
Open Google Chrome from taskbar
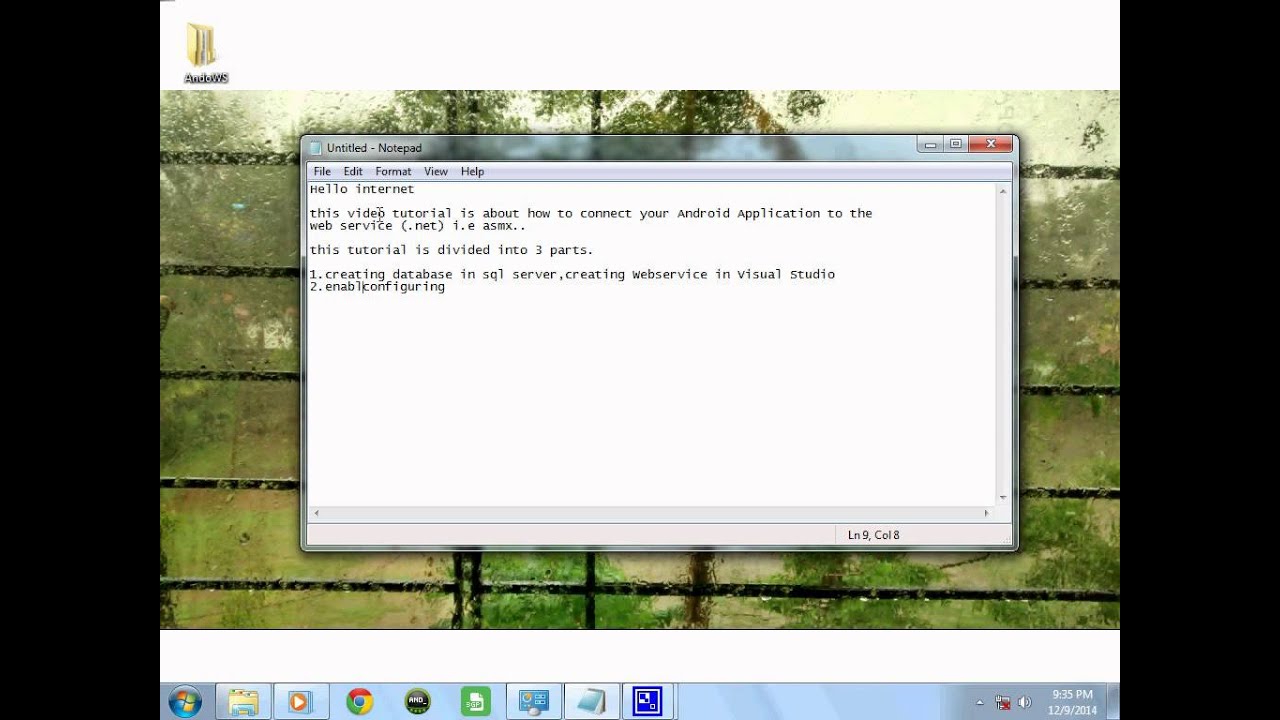[359, 702]
